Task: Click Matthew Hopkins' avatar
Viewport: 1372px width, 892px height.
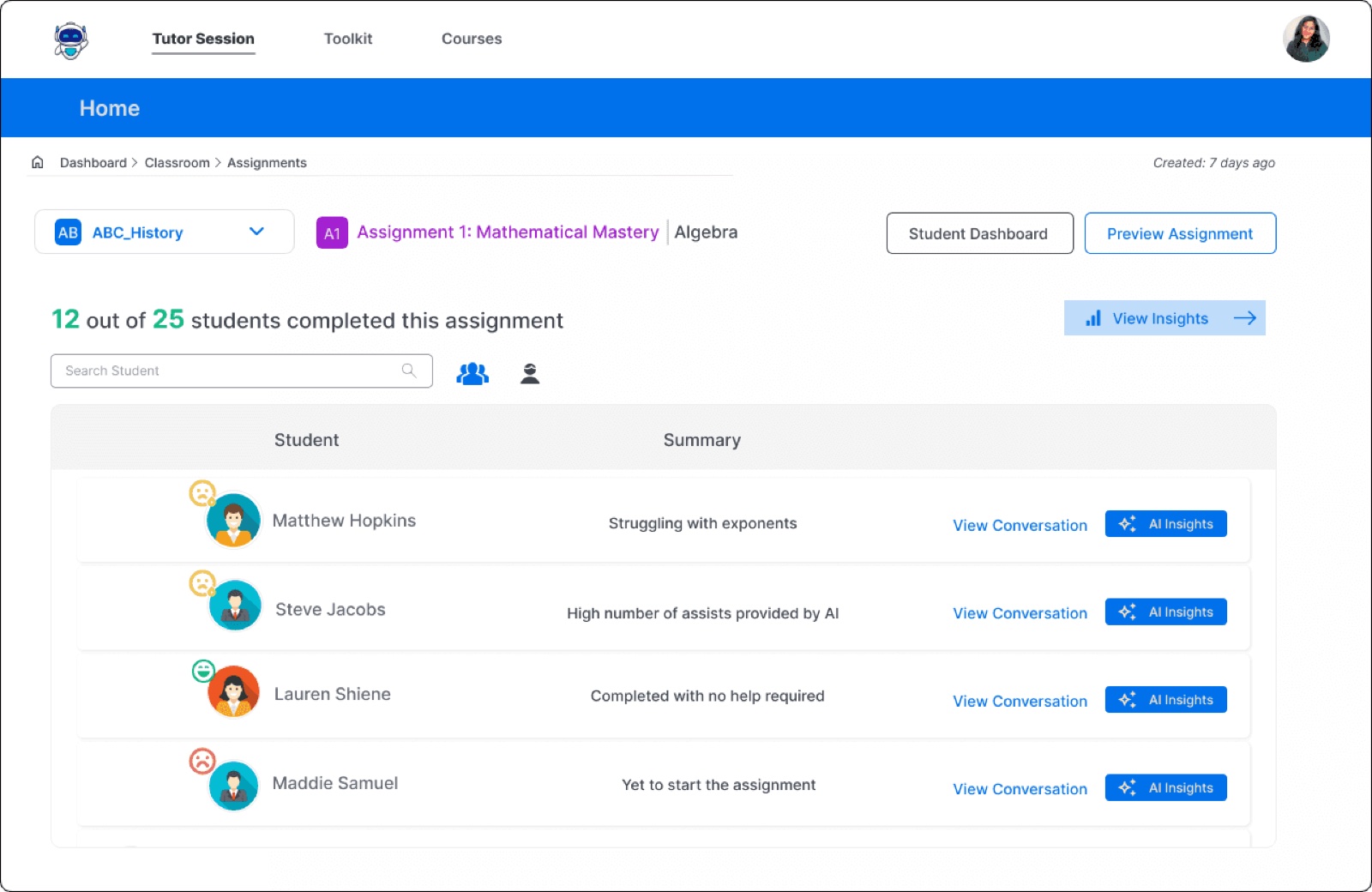Action: coord(233,520)
